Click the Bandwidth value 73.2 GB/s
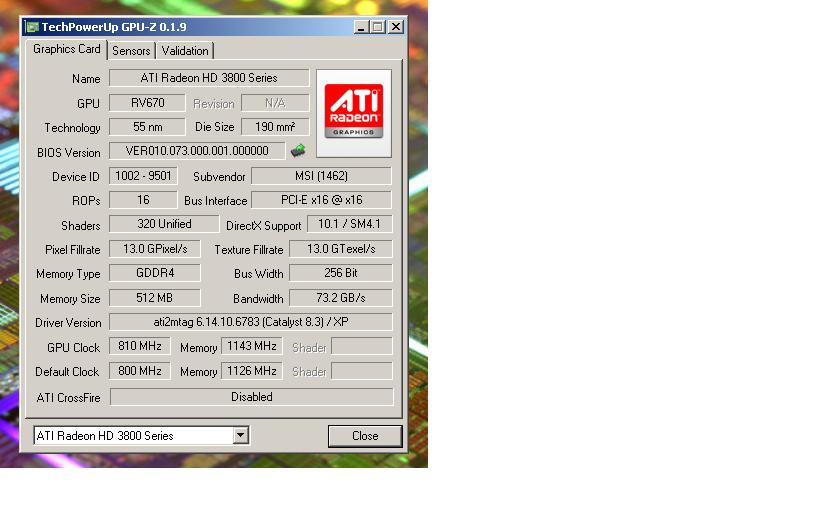 [x=341, y=297]
